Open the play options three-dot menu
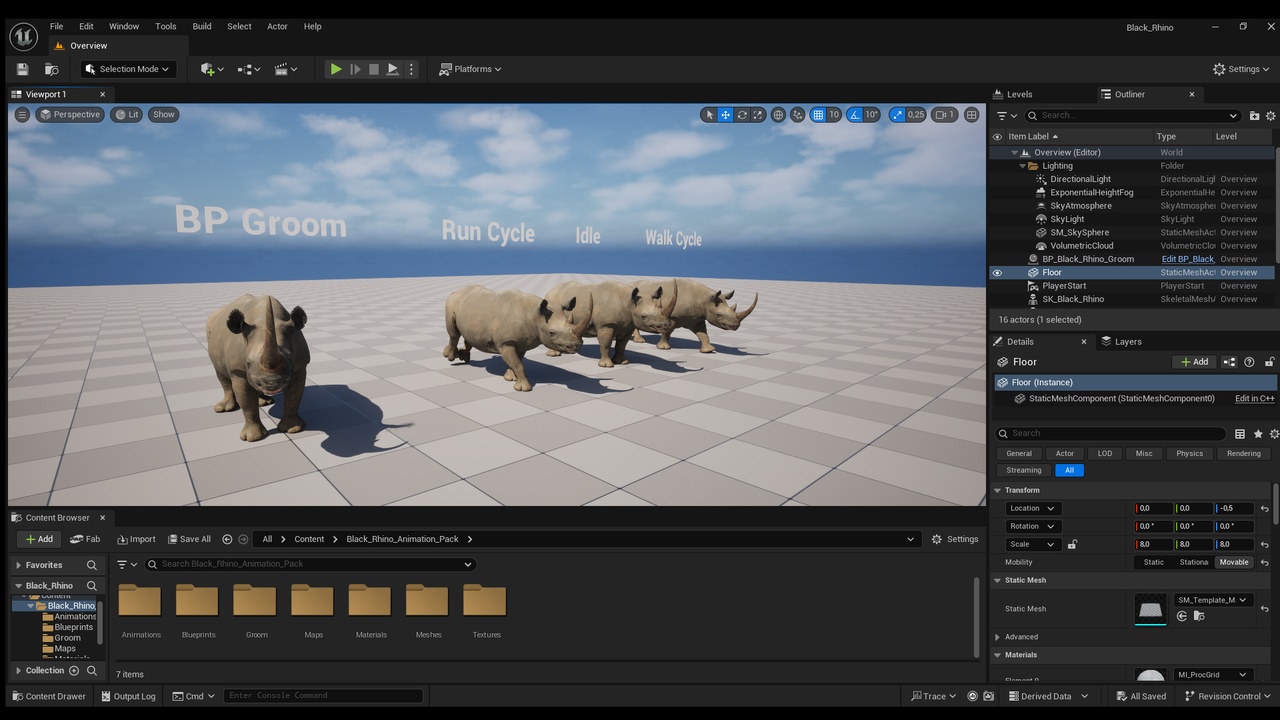The image size is (1280, 720). (411, 69)
